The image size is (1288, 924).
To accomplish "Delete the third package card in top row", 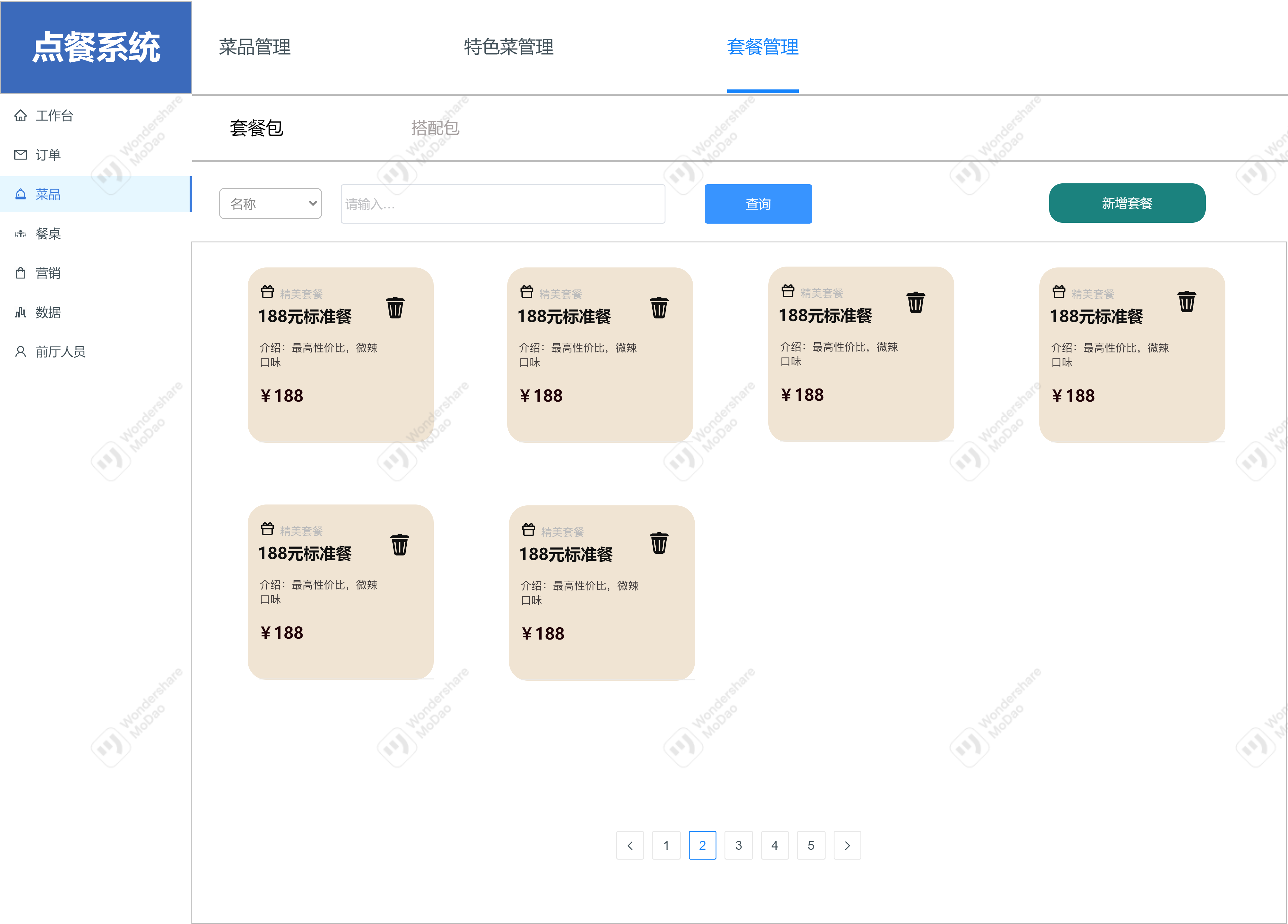I will tap(915, 302).
